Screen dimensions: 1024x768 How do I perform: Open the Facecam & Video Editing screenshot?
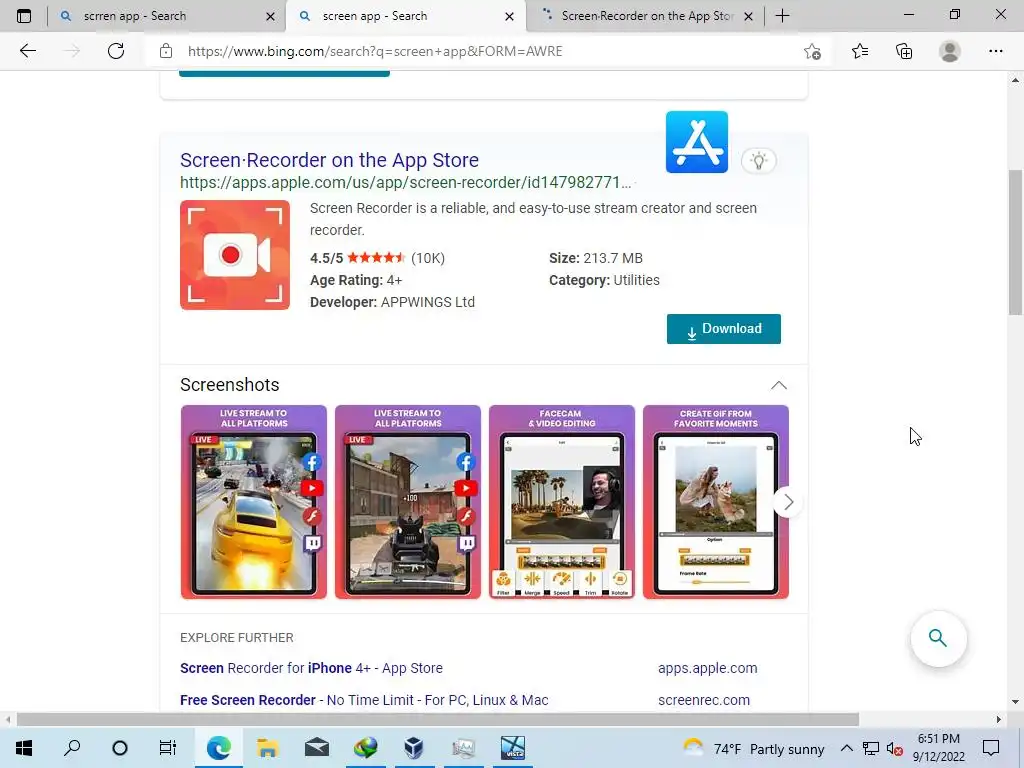[562, 502]
